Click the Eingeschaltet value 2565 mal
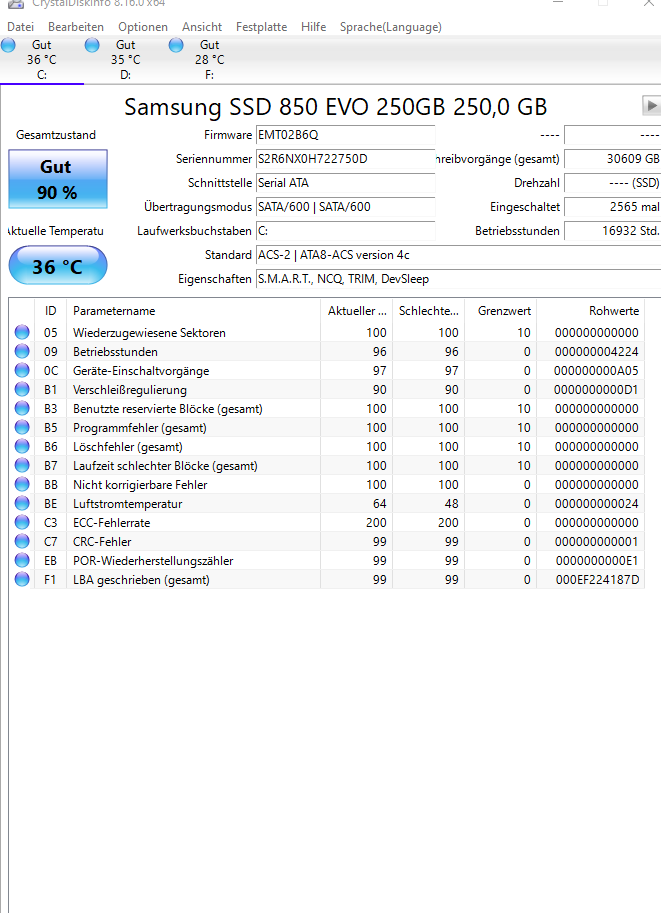Screen dimensions: 661x913 pos(613,207)
